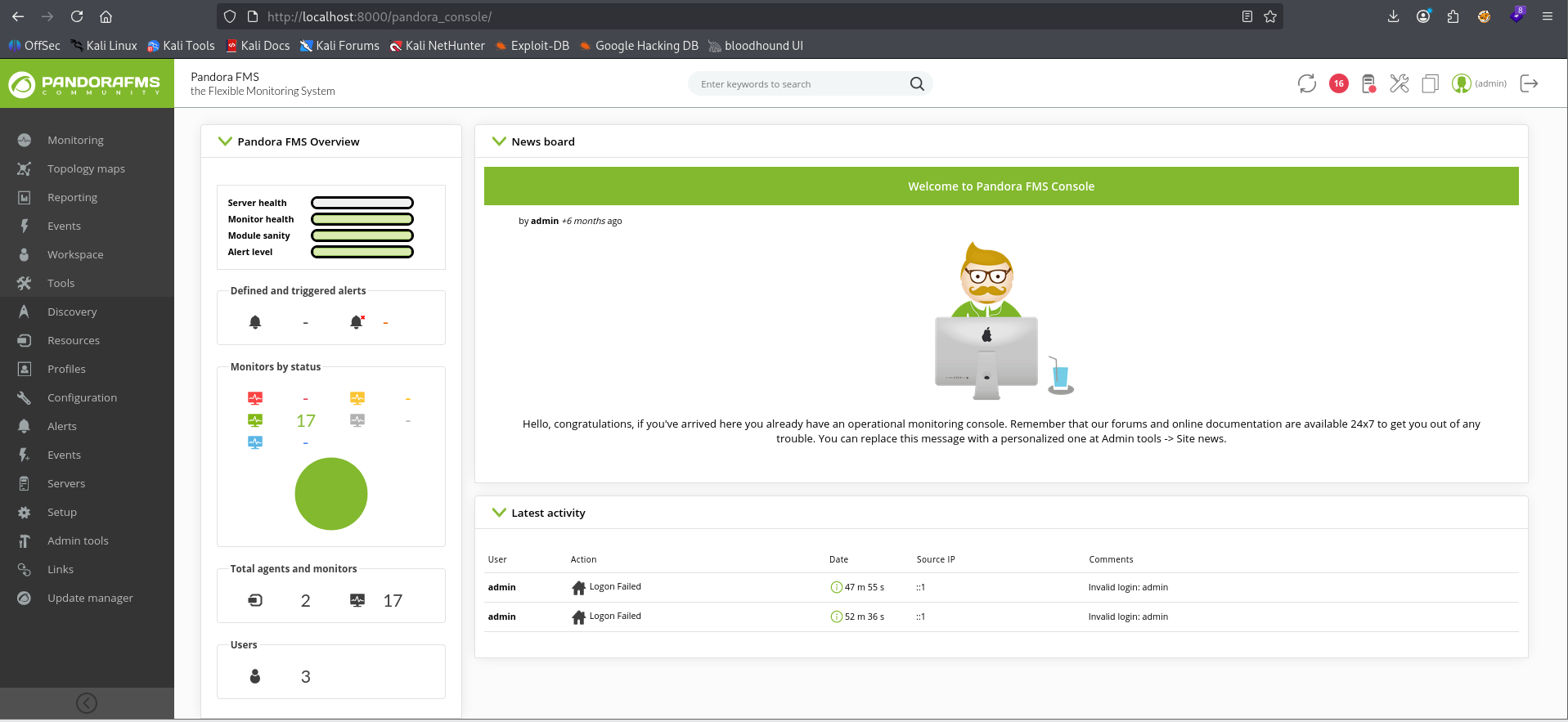
Task: Open Topology maps in the sidebar
Action: [x=87, y=168]
